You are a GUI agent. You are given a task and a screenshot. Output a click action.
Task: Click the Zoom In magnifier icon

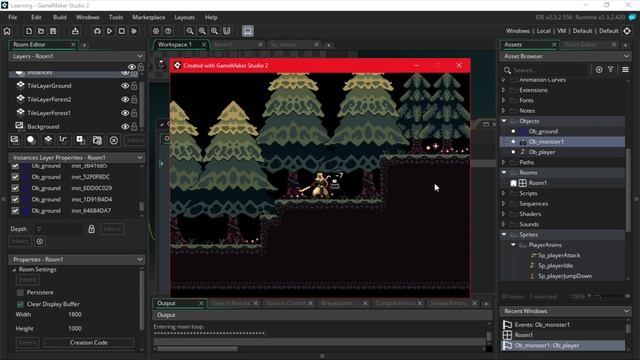[x=214, y=31]
